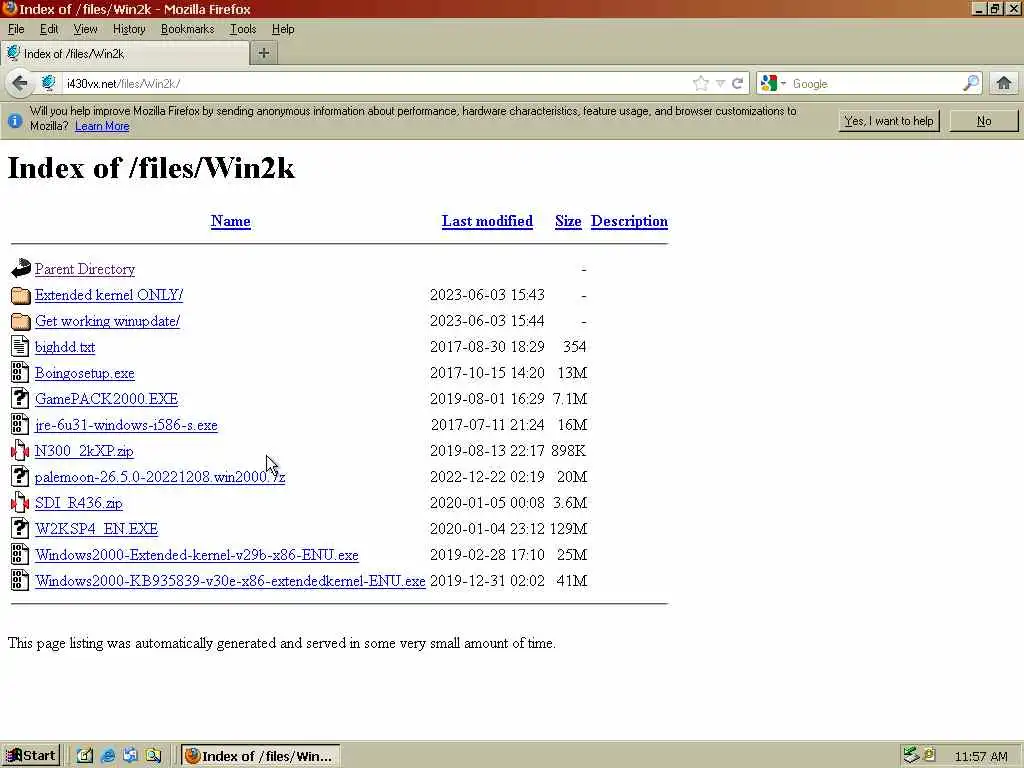Download Windows2000-Extended-kernel-v29b-x86-ENU.exe
1024x768 pixels.
tap(197, 555)
